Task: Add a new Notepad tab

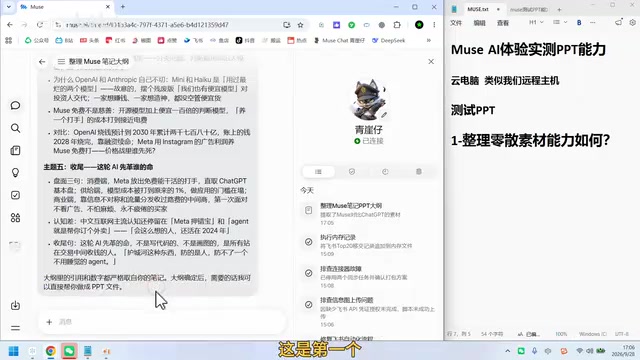Action: pyautogui.click(x=559, y=9)
